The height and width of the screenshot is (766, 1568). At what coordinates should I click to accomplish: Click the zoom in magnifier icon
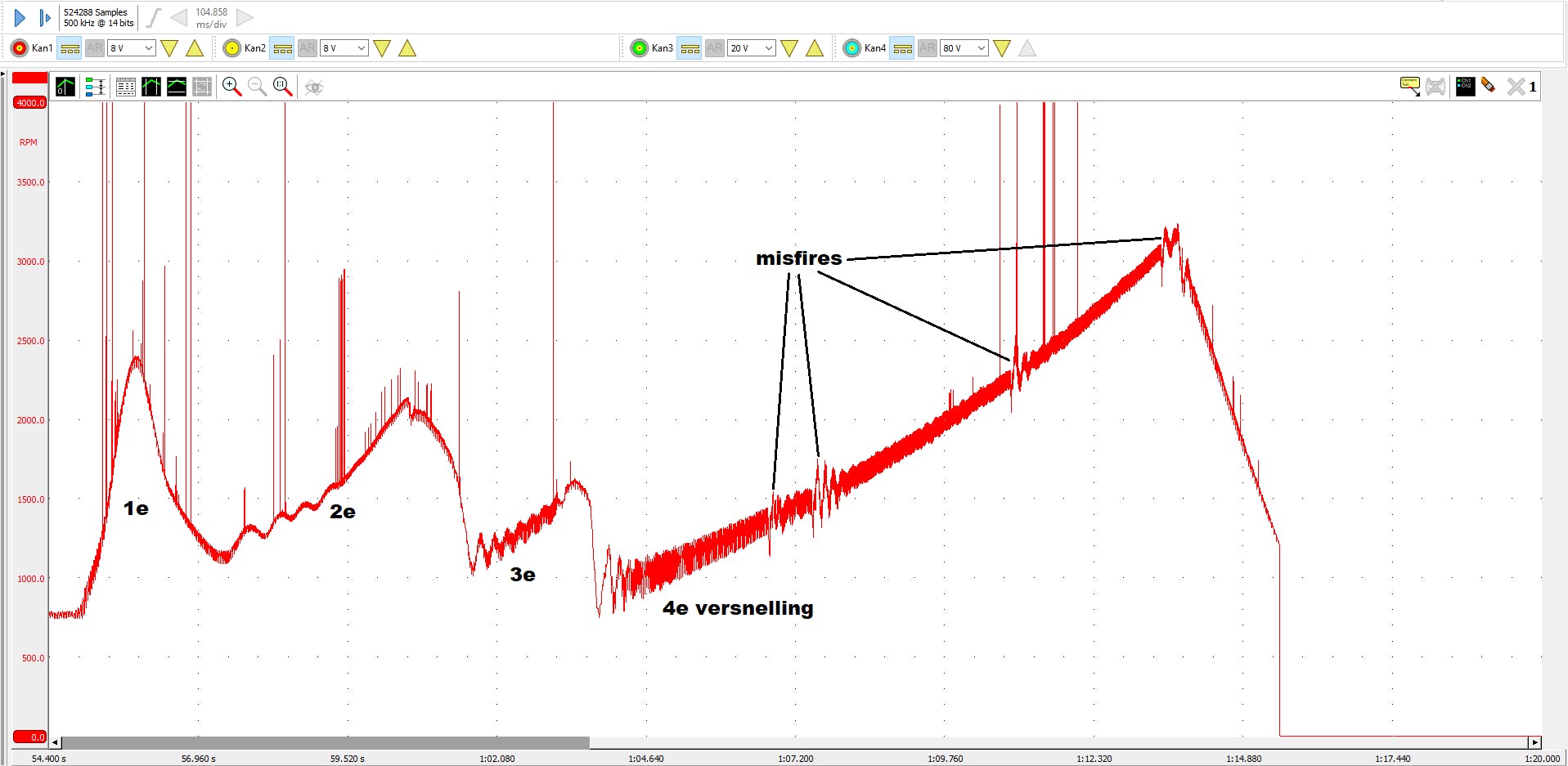point(231,87)
